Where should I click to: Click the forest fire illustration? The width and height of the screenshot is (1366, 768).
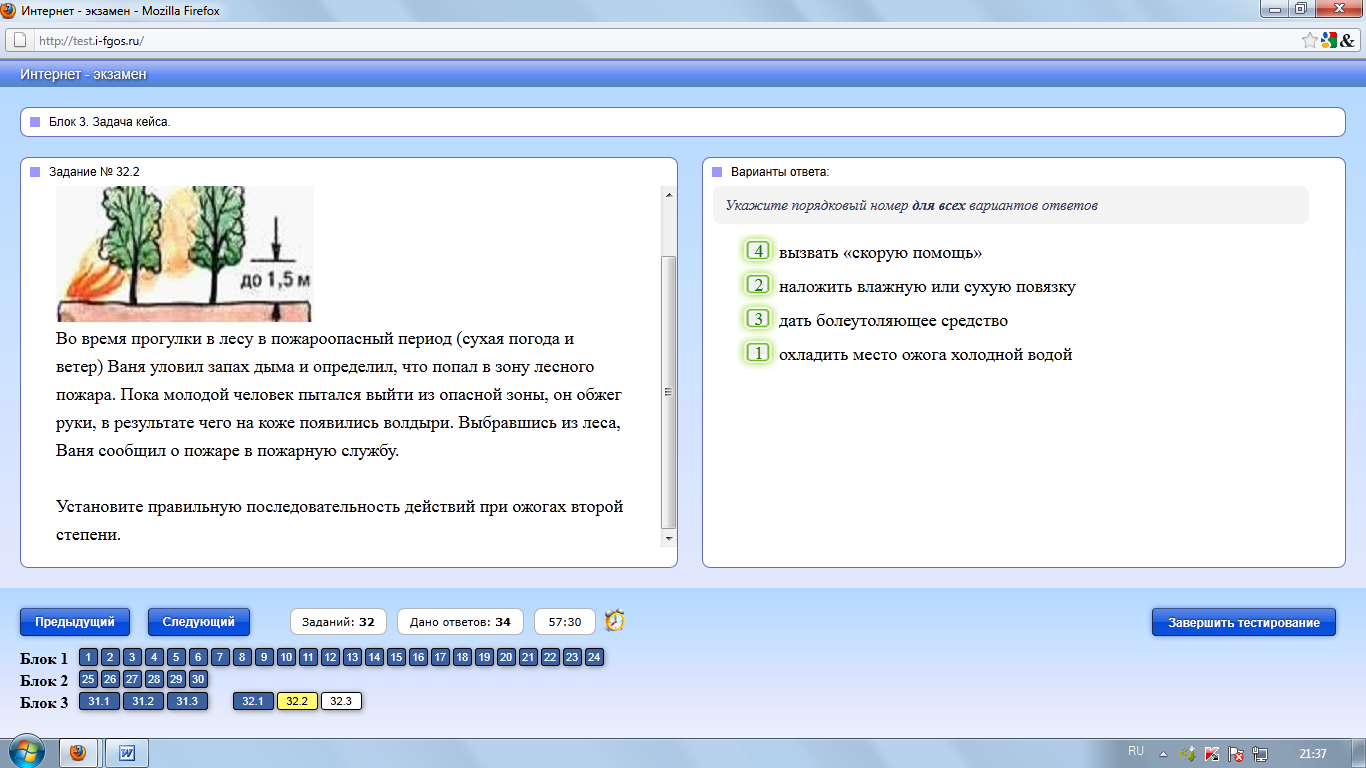tap(185, 253)
